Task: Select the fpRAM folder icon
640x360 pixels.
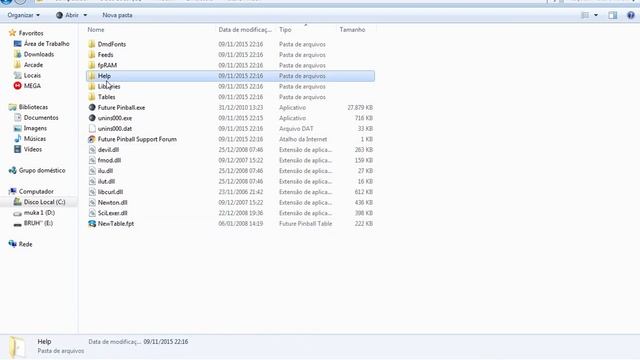Action: pyautogui.click(x=92, y=65)
